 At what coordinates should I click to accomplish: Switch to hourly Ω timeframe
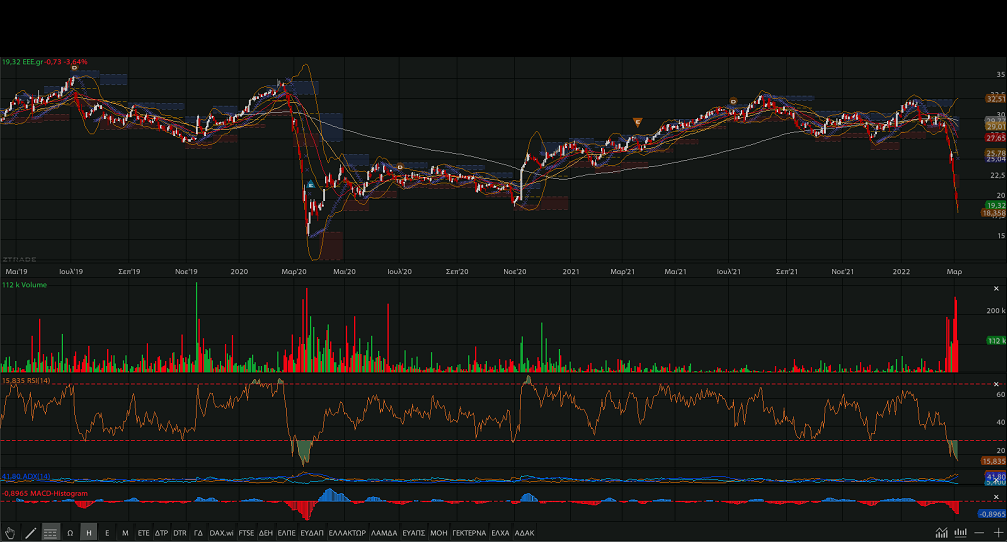click(x=70, y=533)
